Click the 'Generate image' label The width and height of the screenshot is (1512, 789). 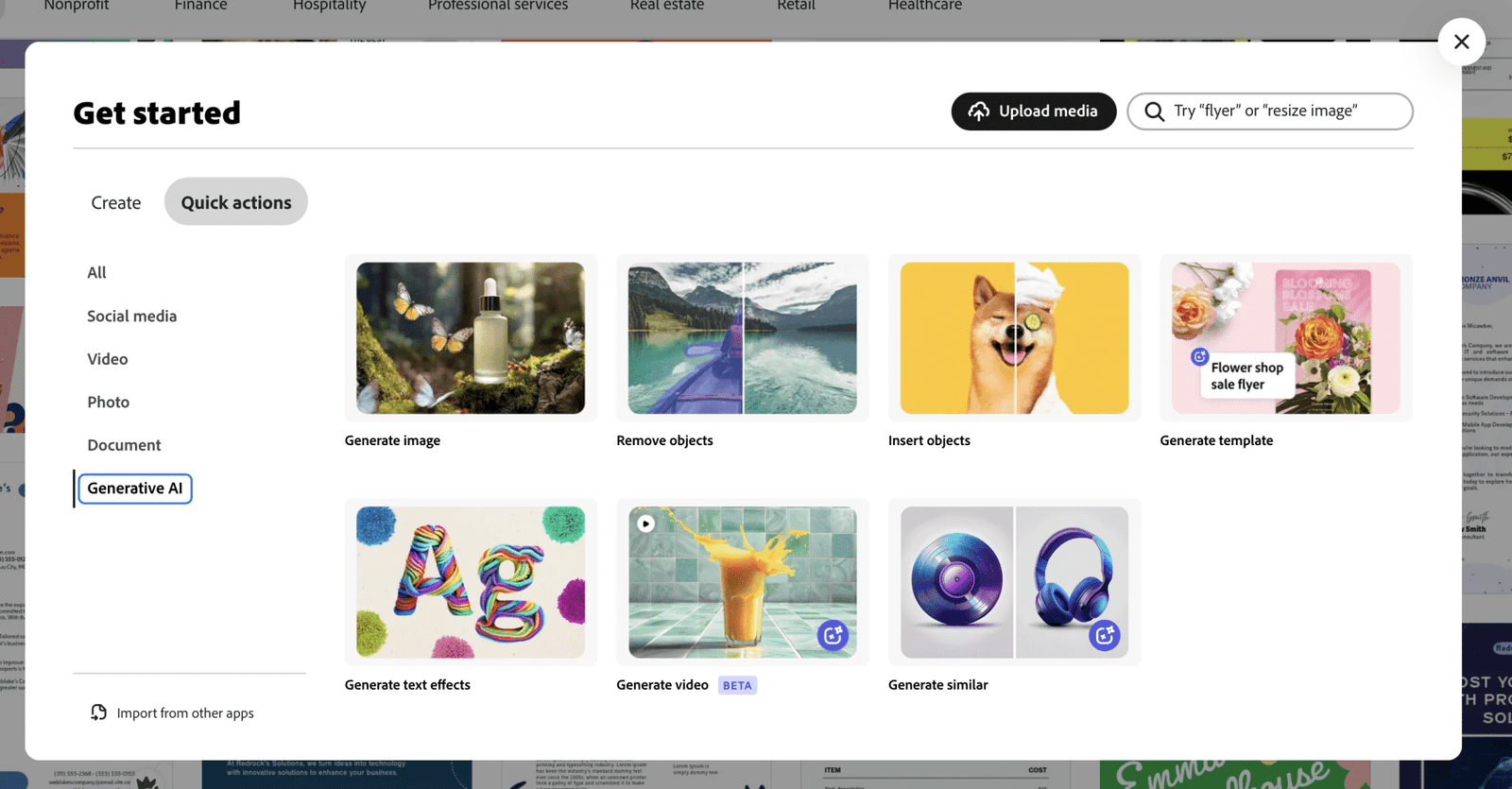(392, 440)
